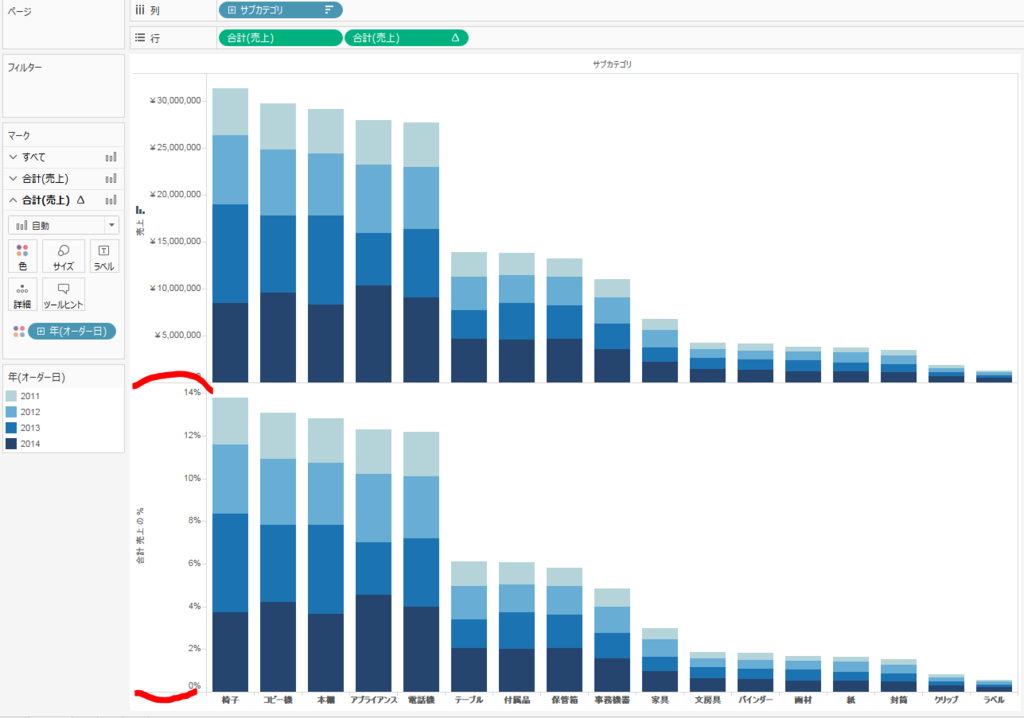
Task: Click the ¥30,000,000 axis tick label
Action: [175, 101]
